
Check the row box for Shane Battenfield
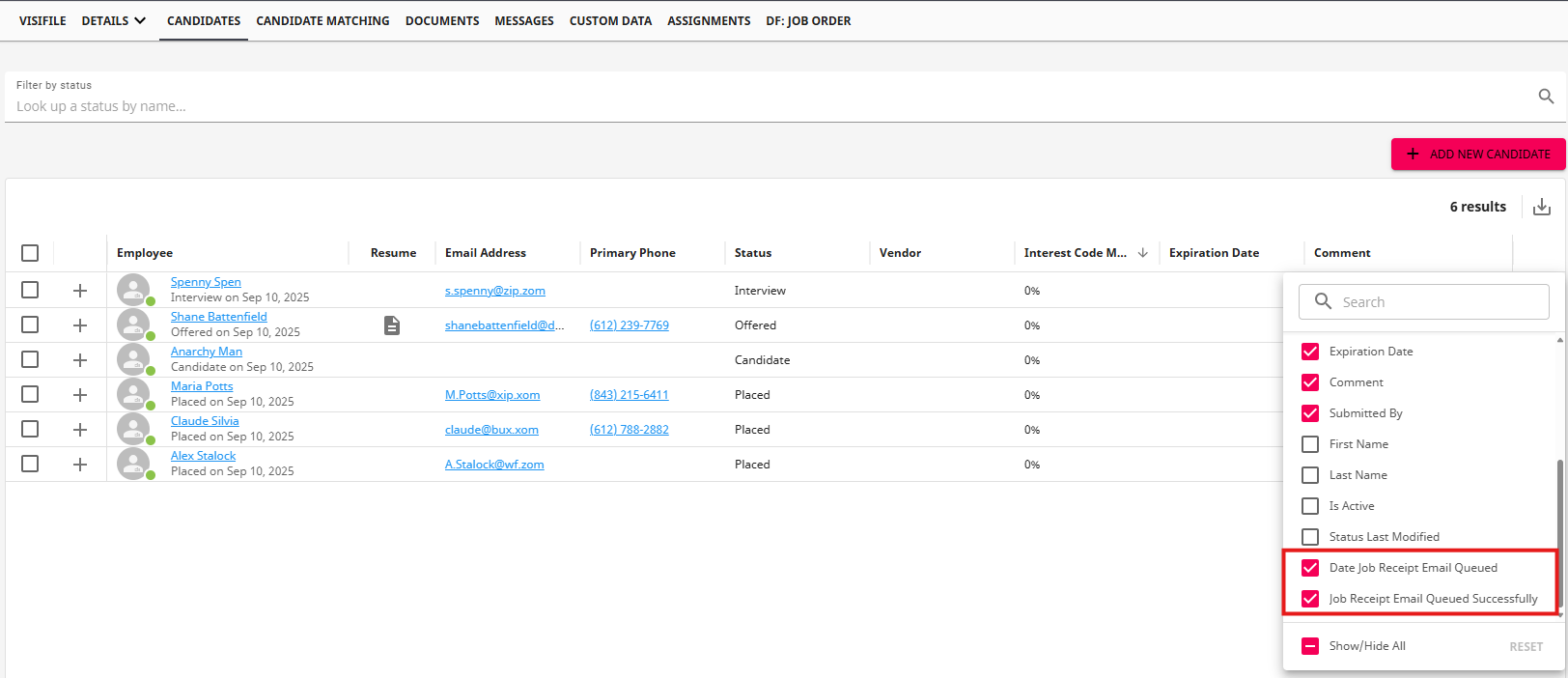click(x=30, y=325)
